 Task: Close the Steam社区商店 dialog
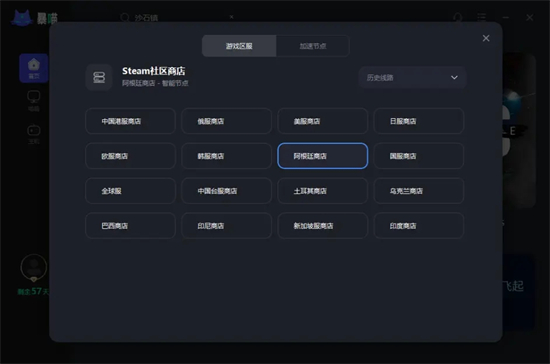click(486, 38)
